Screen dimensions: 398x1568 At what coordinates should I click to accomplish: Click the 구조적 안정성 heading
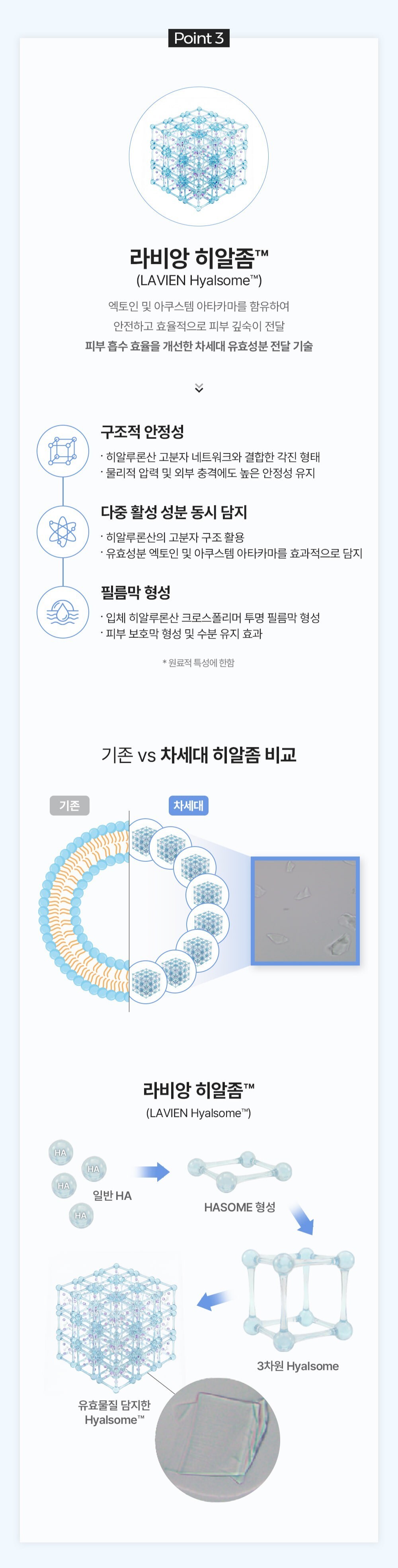142,432
